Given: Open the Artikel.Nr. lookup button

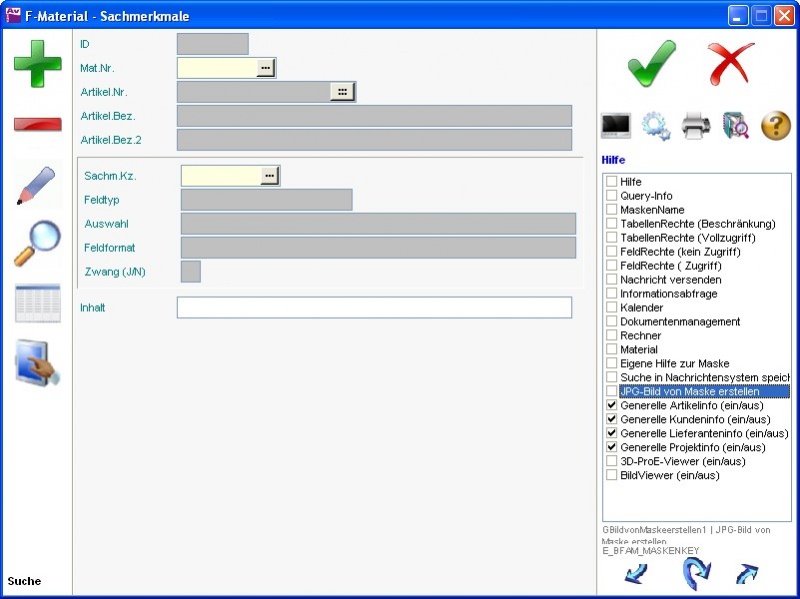Looking at the screenshot, I should tap(342, 92).
